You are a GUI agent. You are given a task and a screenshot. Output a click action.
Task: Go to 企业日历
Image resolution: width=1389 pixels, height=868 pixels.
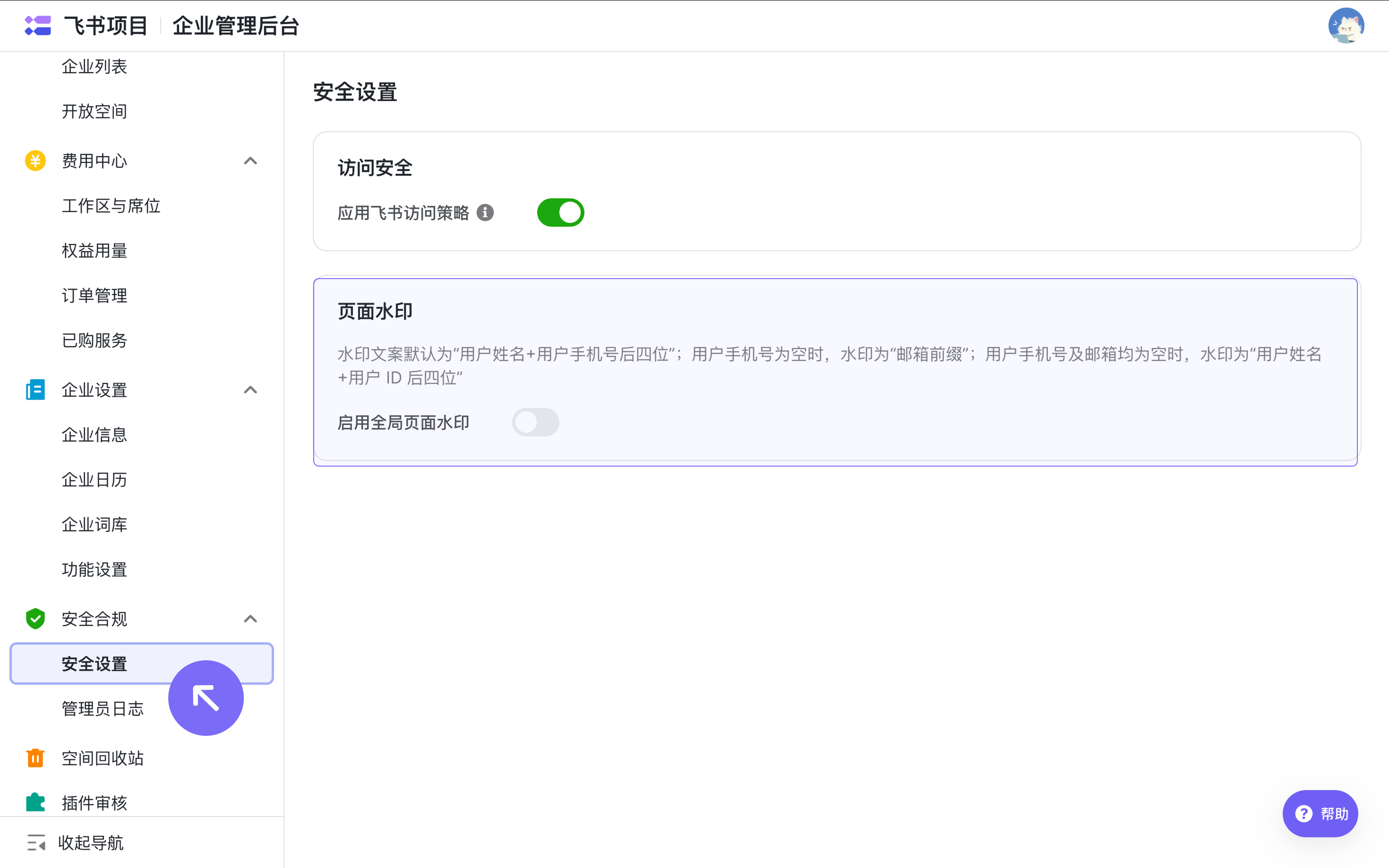(x=94, y=479)
